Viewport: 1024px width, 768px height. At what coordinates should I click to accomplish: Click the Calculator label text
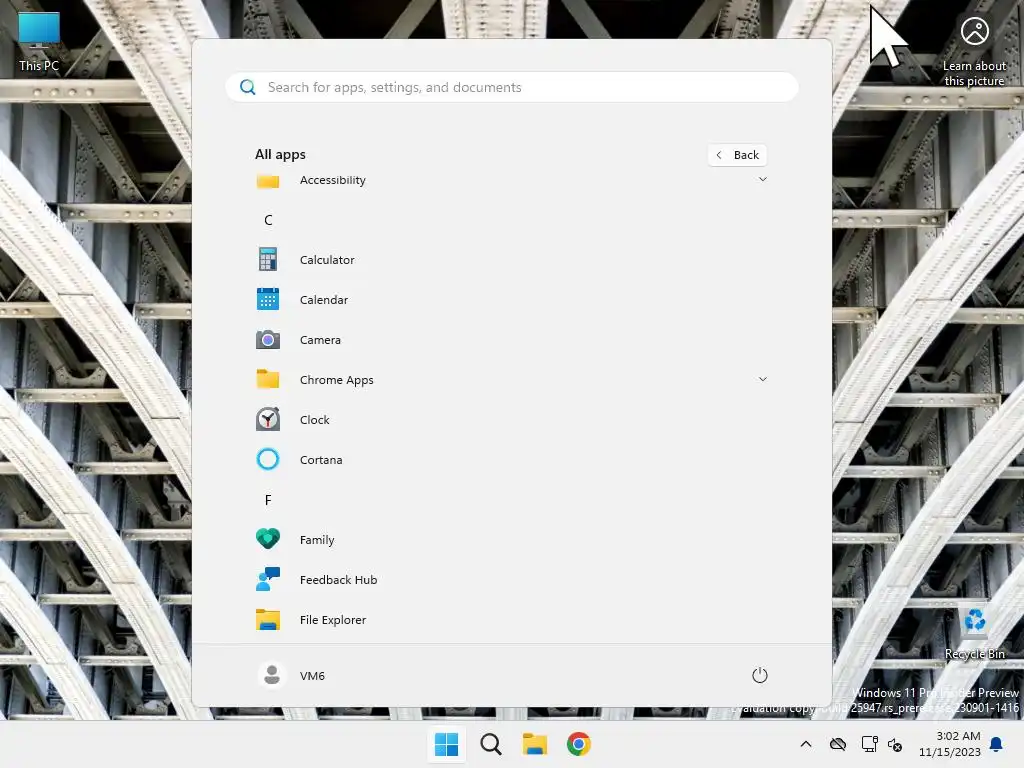click(327, 260)
